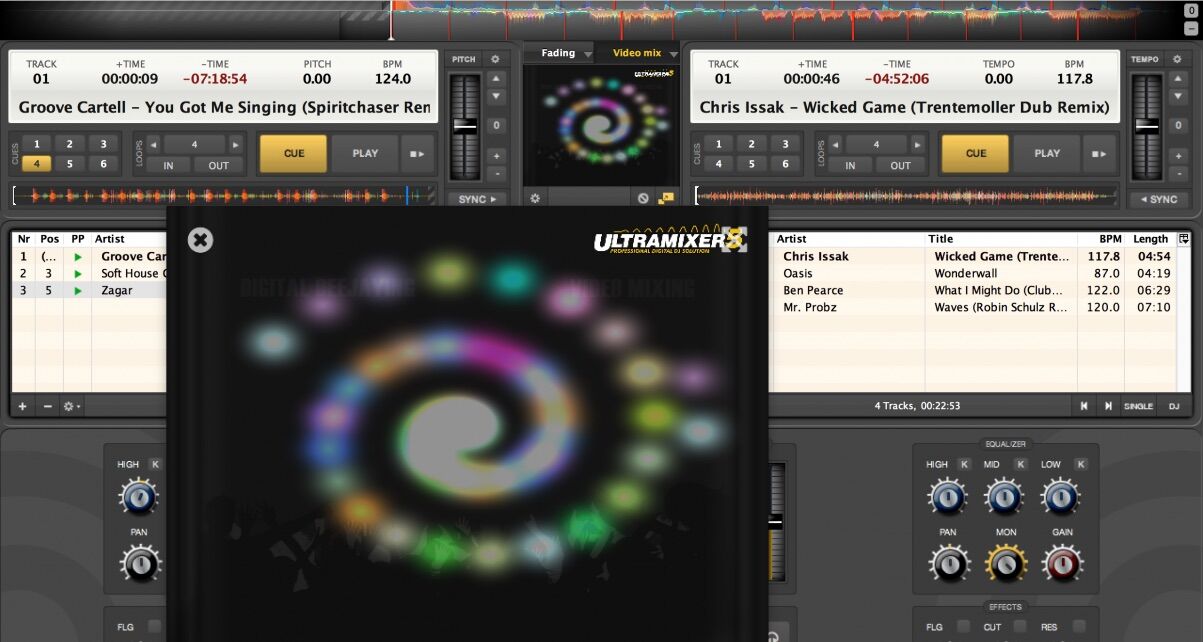Open right deck tempo settings gear
1203x642 pixels.
[x=1177, y=59]
